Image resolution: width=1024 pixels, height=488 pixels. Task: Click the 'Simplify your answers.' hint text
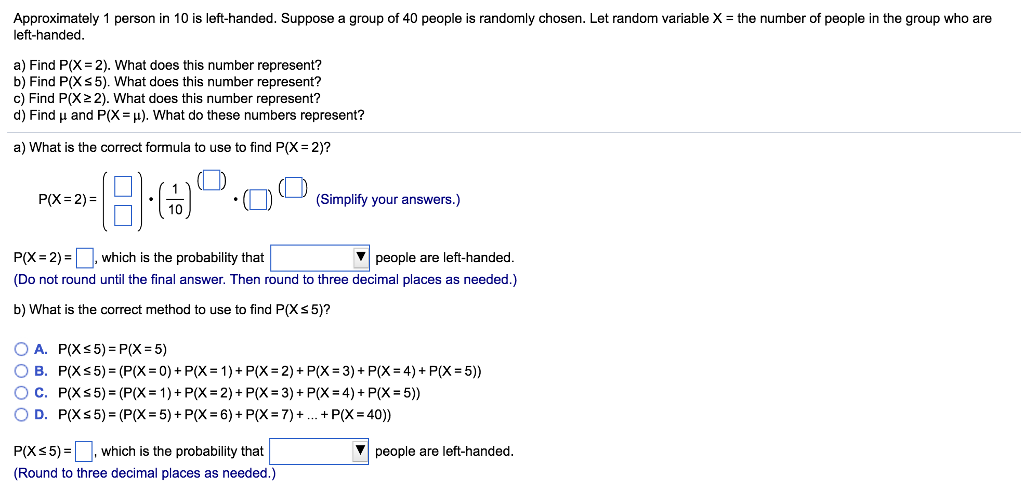click(388, 200)
